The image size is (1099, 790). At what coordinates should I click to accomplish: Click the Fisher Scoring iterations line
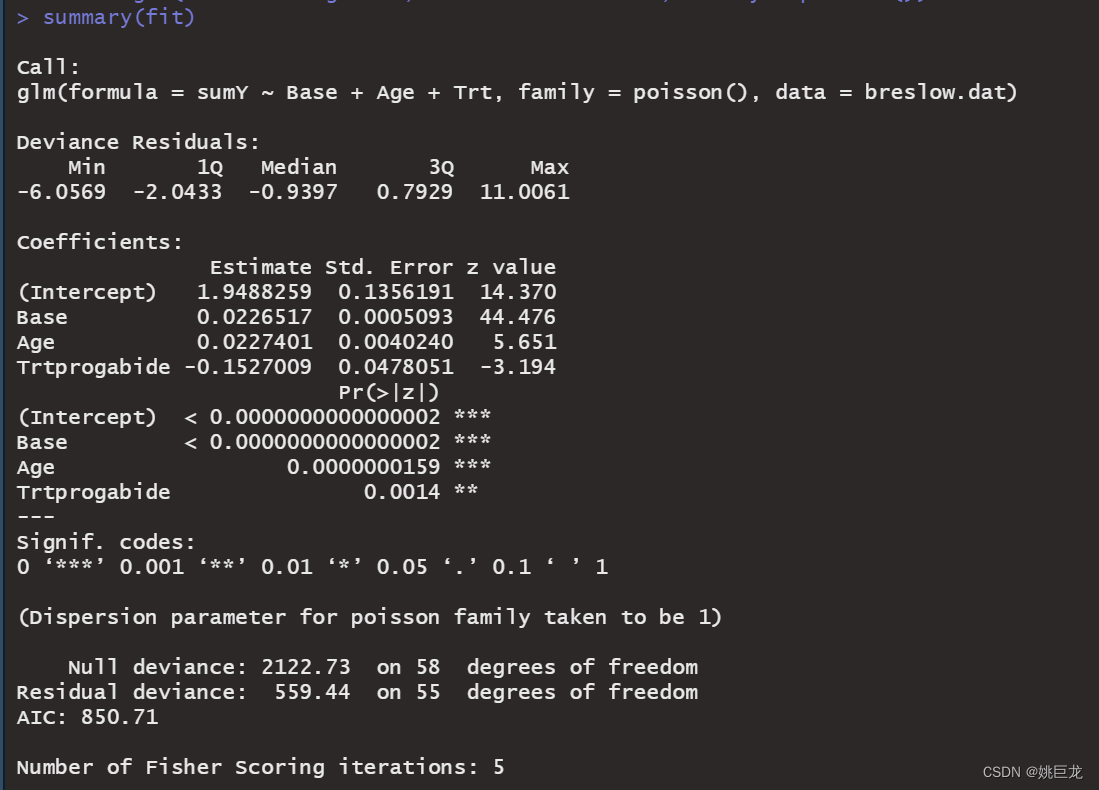point(260,767)
